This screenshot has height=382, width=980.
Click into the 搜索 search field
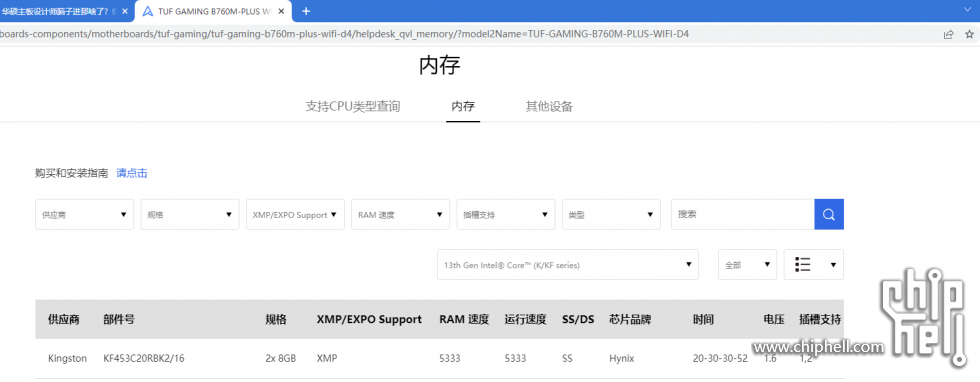[x=742, y=214]
